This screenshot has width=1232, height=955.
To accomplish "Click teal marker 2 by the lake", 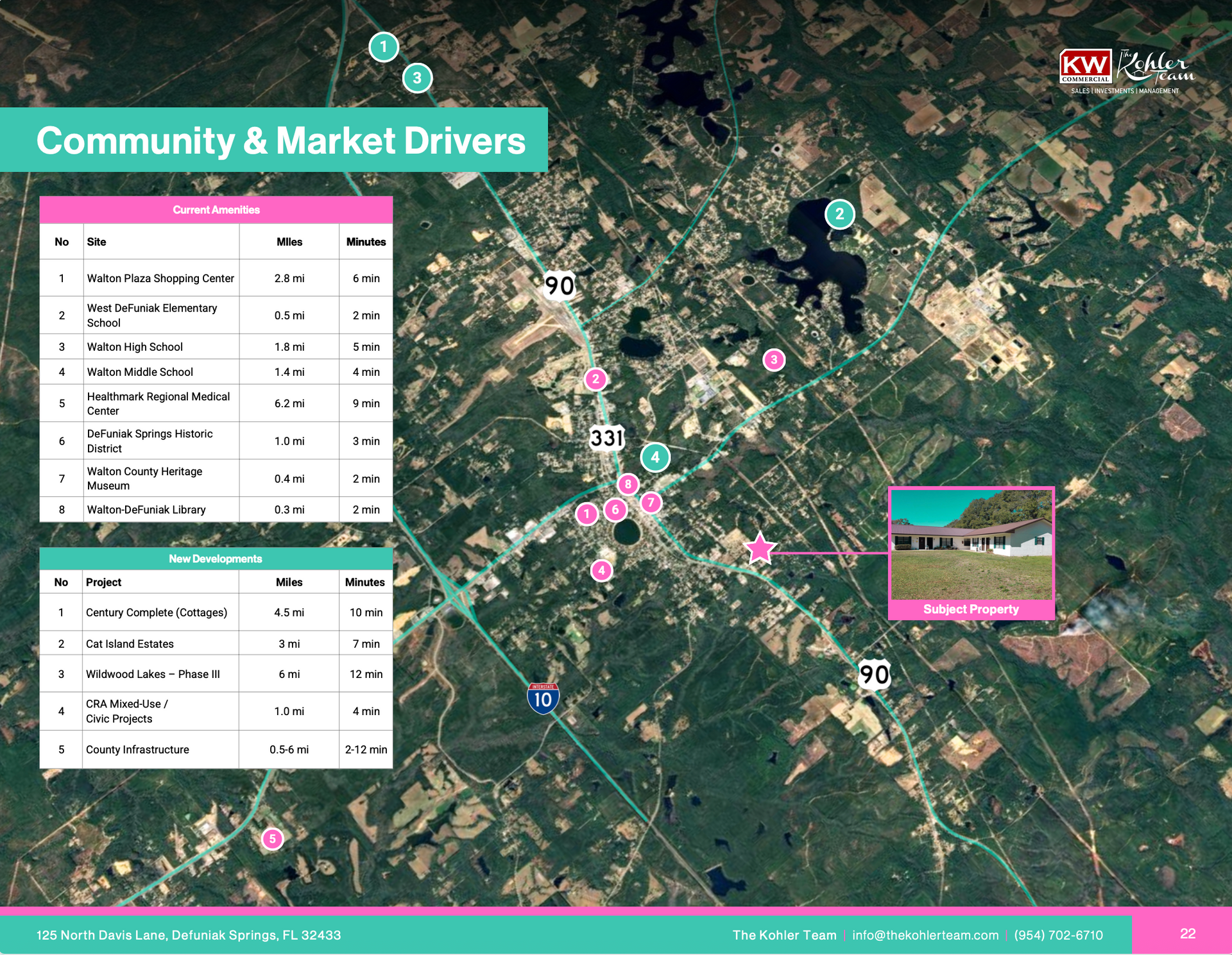I will (x=839, y=214).
